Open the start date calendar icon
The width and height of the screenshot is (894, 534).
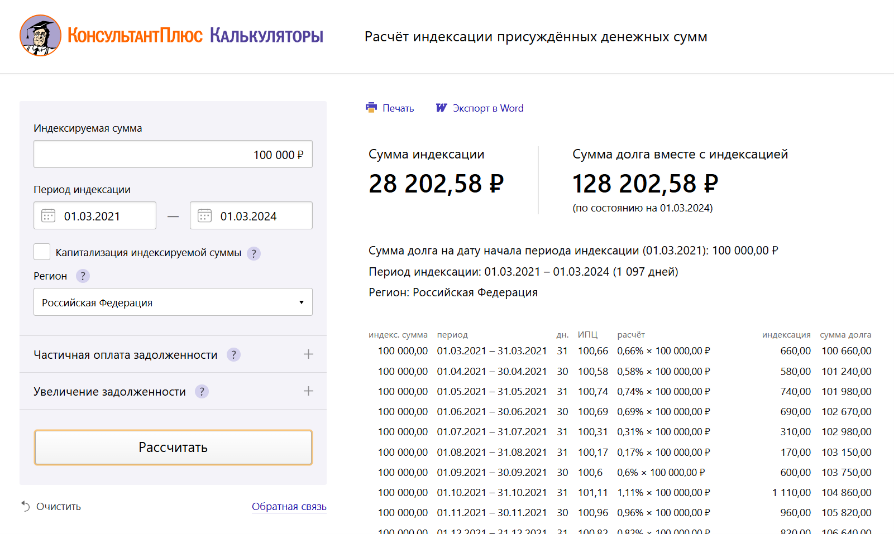tap(48, 216)
